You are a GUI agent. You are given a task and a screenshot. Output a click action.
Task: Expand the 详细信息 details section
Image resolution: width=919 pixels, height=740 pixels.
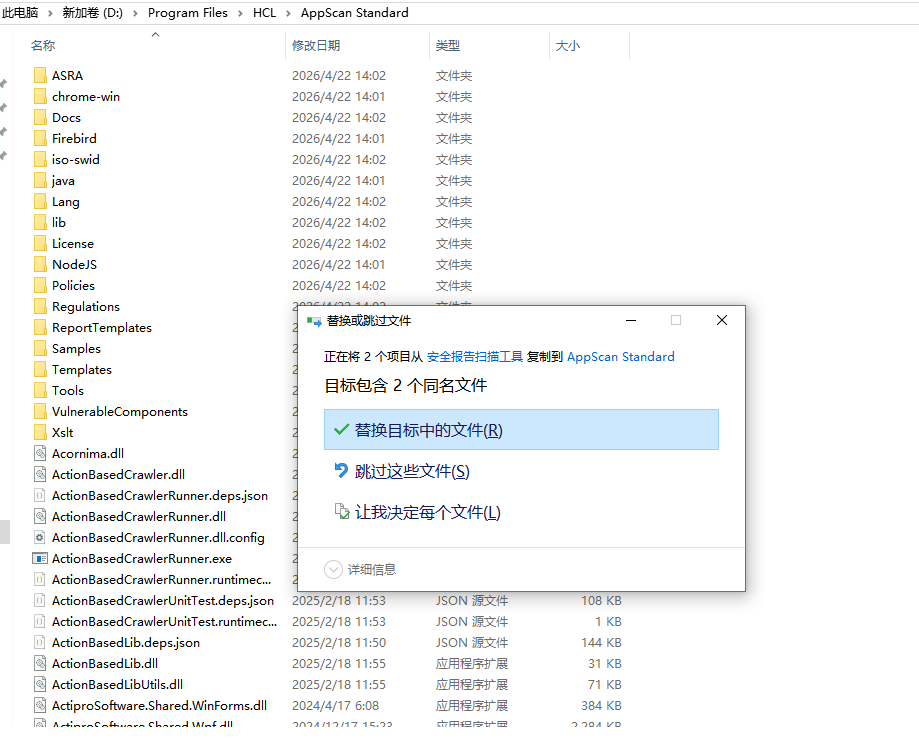333,569
